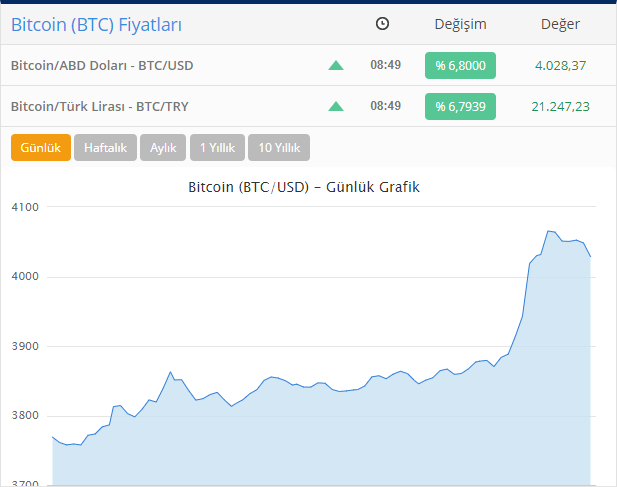This screenshot has height=487, width=617.
Task: Click the Değişim column header
Action: pyautogui.click(x=460, y=24)
